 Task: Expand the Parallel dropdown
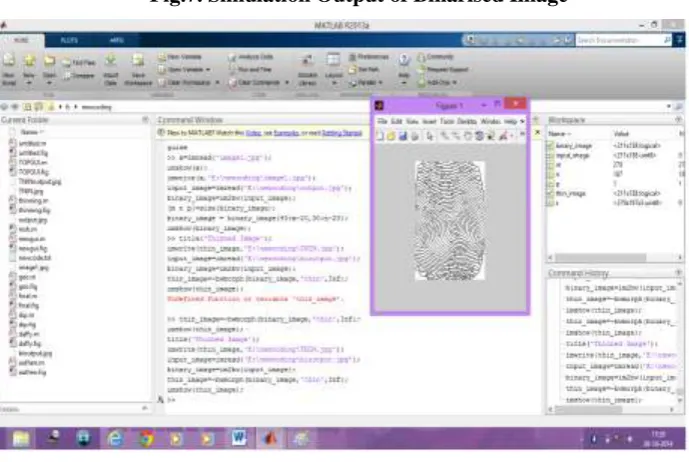pyautogui.click(x=381, y=82)
